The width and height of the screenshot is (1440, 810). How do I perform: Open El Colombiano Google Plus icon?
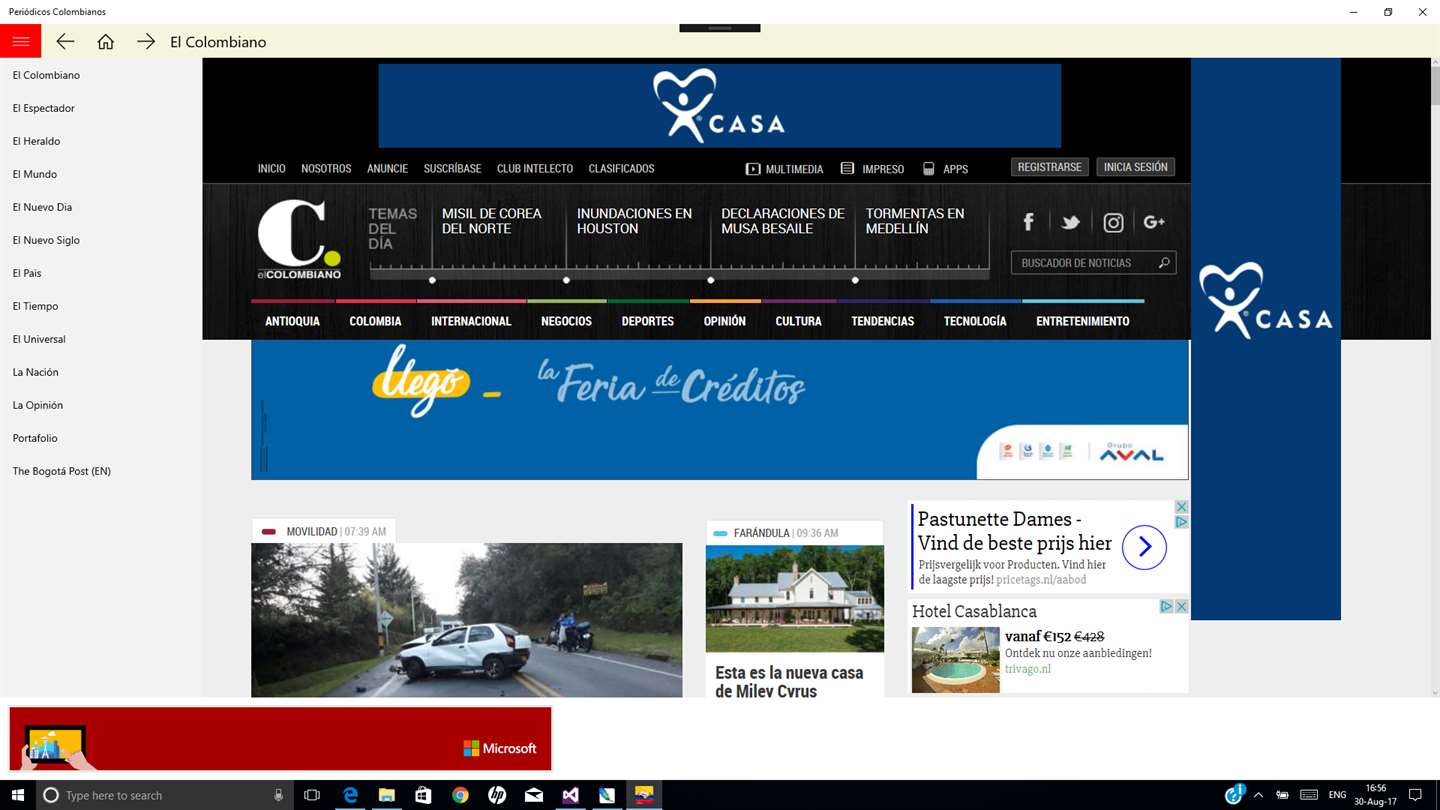tap(1154, 222)
